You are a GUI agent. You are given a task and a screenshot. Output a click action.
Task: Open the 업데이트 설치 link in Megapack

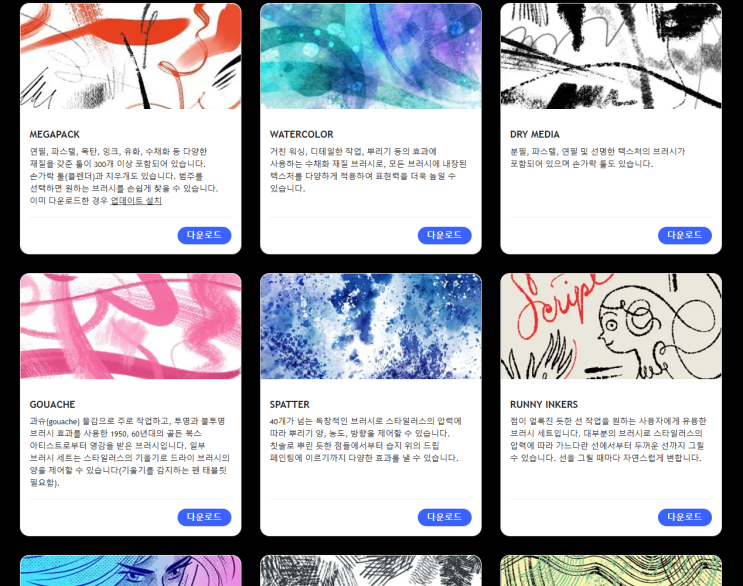(136, 201)
